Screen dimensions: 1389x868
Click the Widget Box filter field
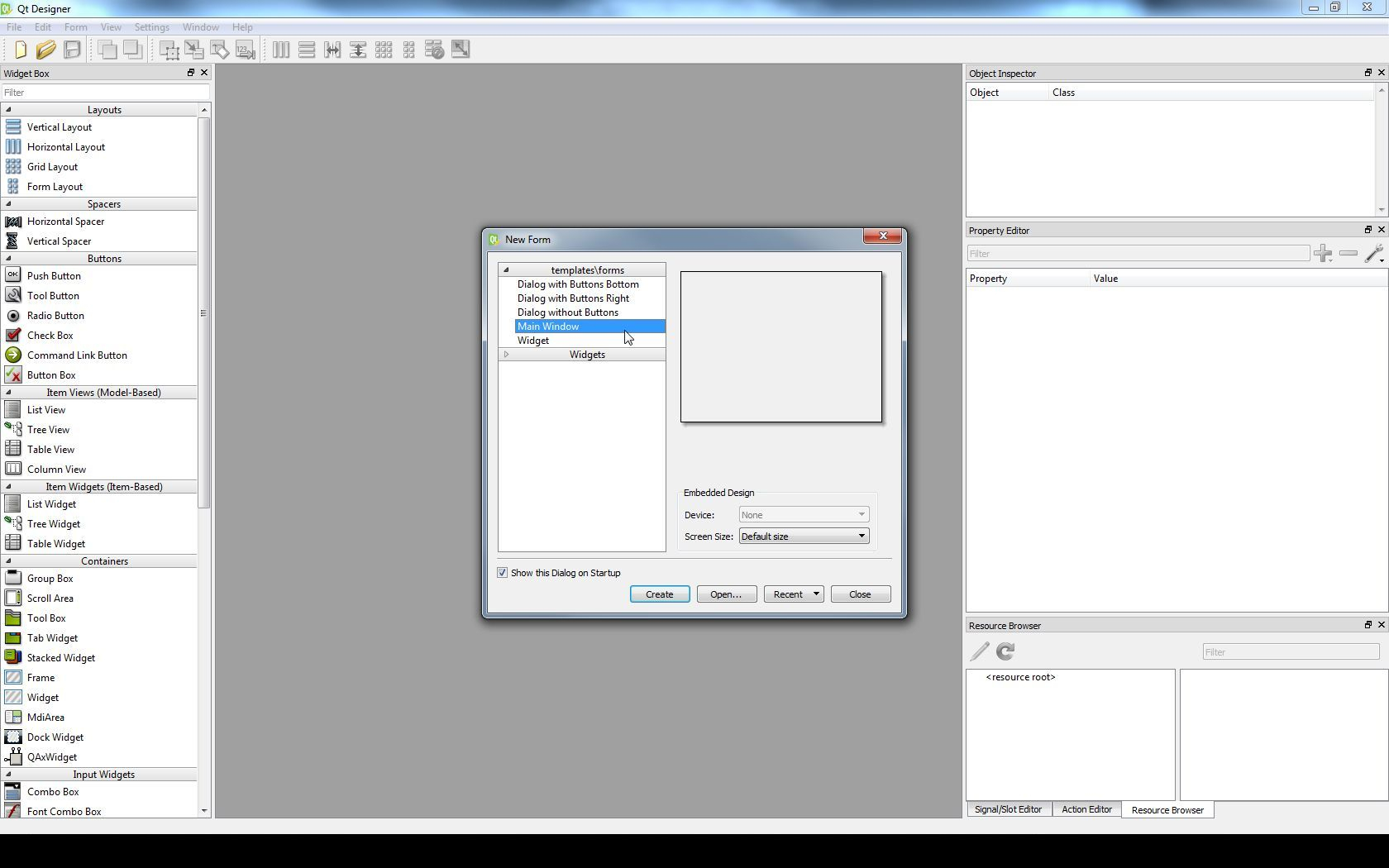pyautogui.click(x=105, y=93)
